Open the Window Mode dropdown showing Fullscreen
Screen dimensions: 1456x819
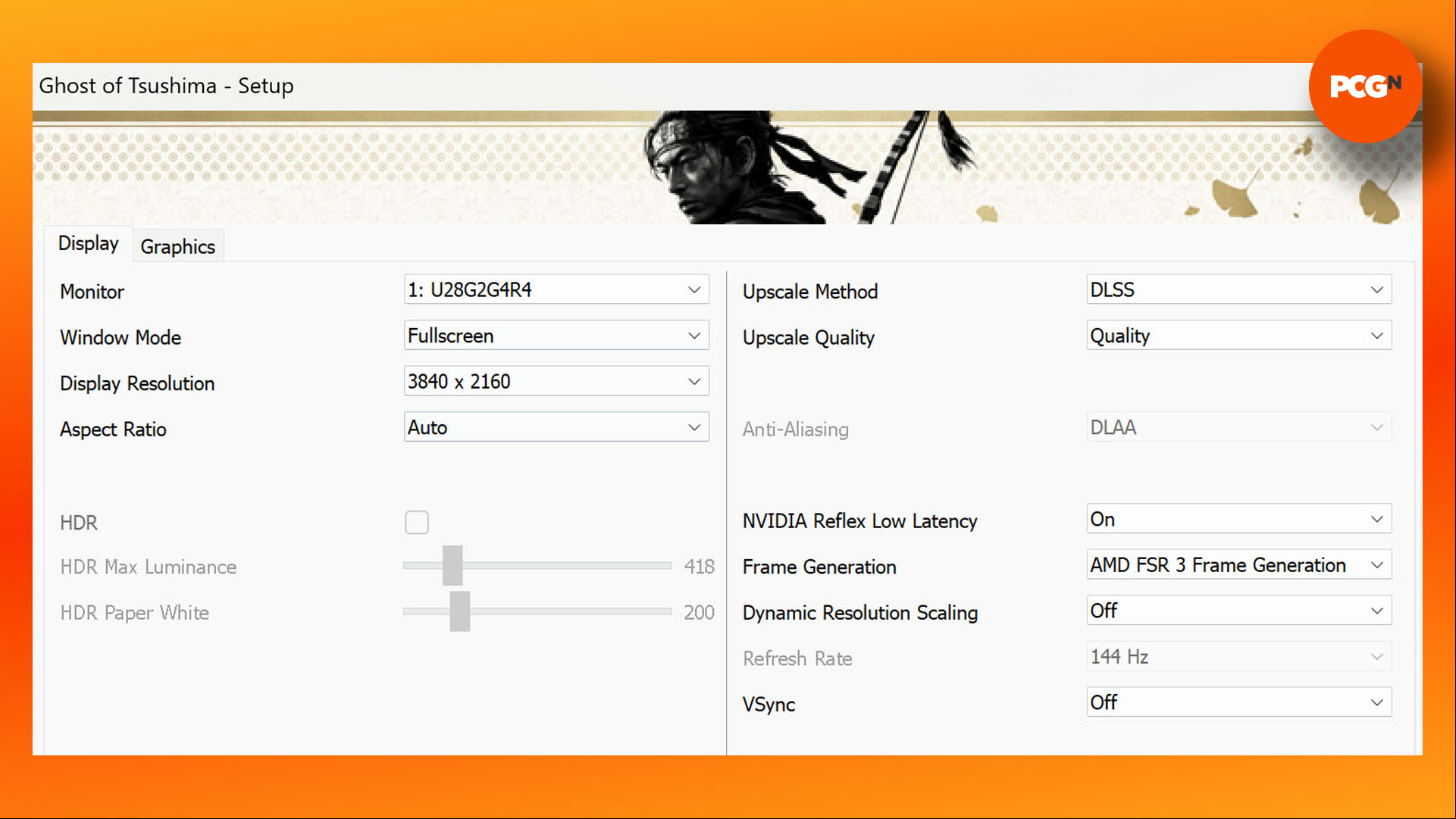pos(556,336)
